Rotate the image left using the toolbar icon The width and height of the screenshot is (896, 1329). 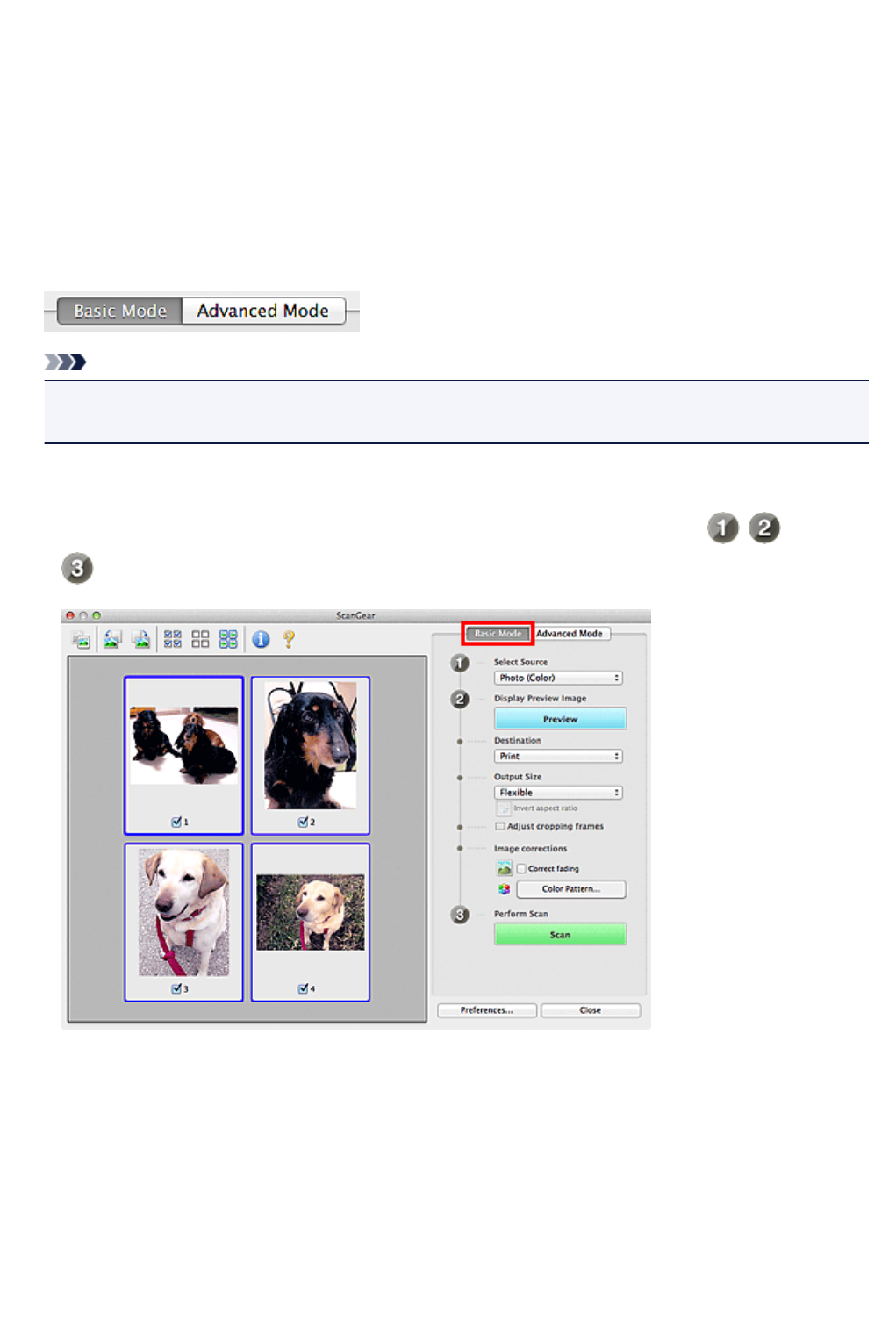pos(111,640)
